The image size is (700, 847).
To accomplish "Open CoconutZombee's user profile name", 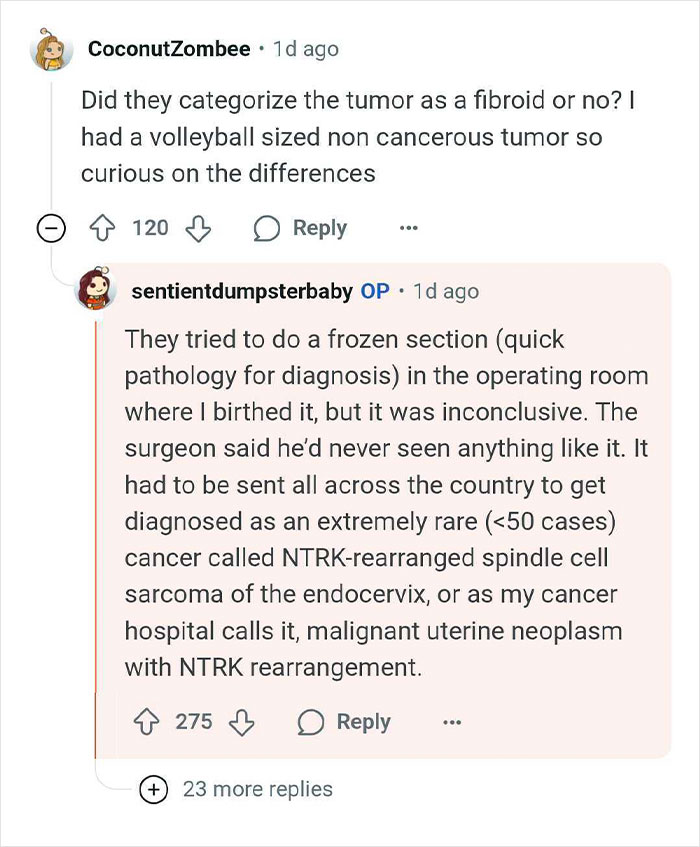I will [x=169, y=49].
